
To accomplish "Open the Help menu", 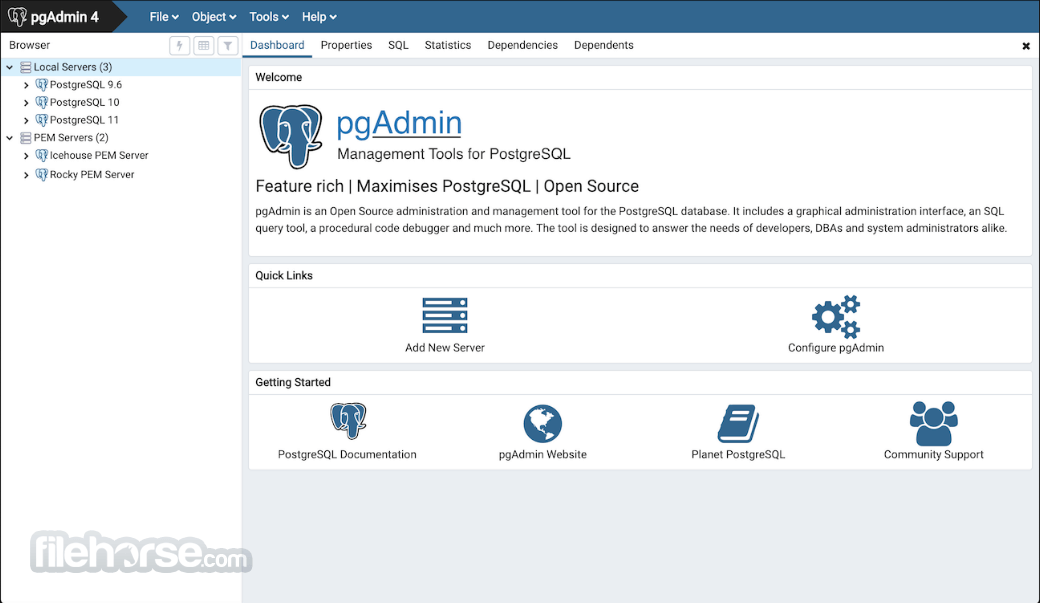I will tap(319, 17).
